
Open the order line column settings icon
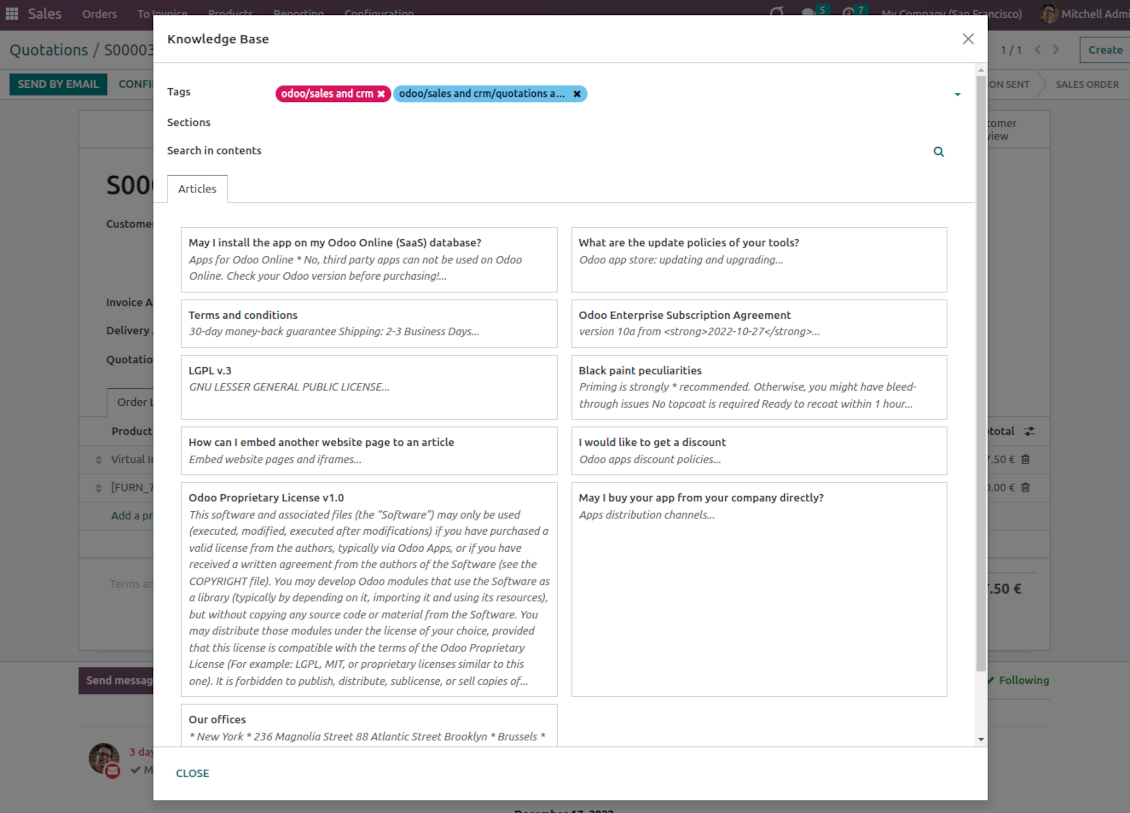pos(1030,432)
